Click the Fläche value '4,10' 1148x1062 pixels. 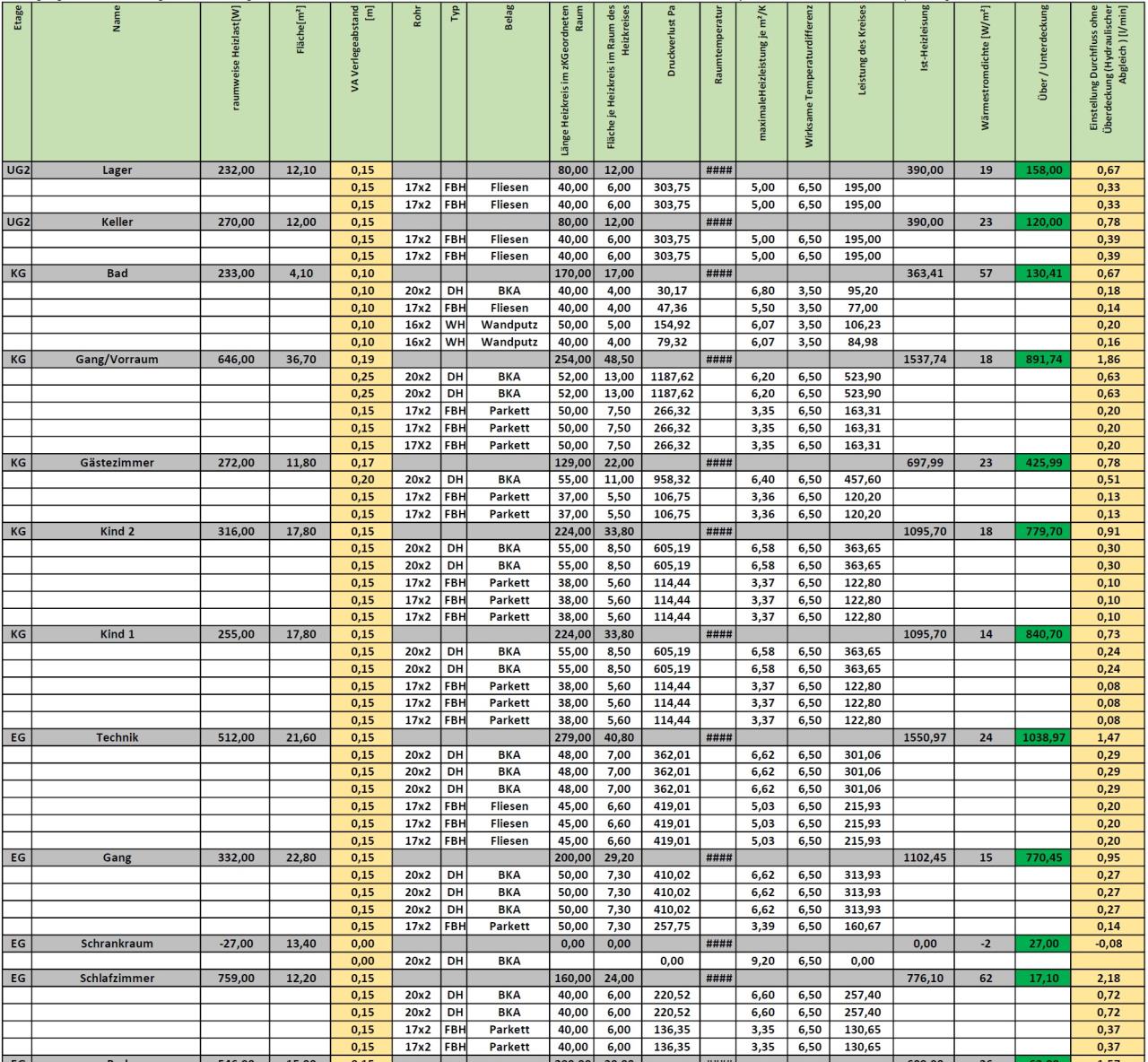coord(300,274)
